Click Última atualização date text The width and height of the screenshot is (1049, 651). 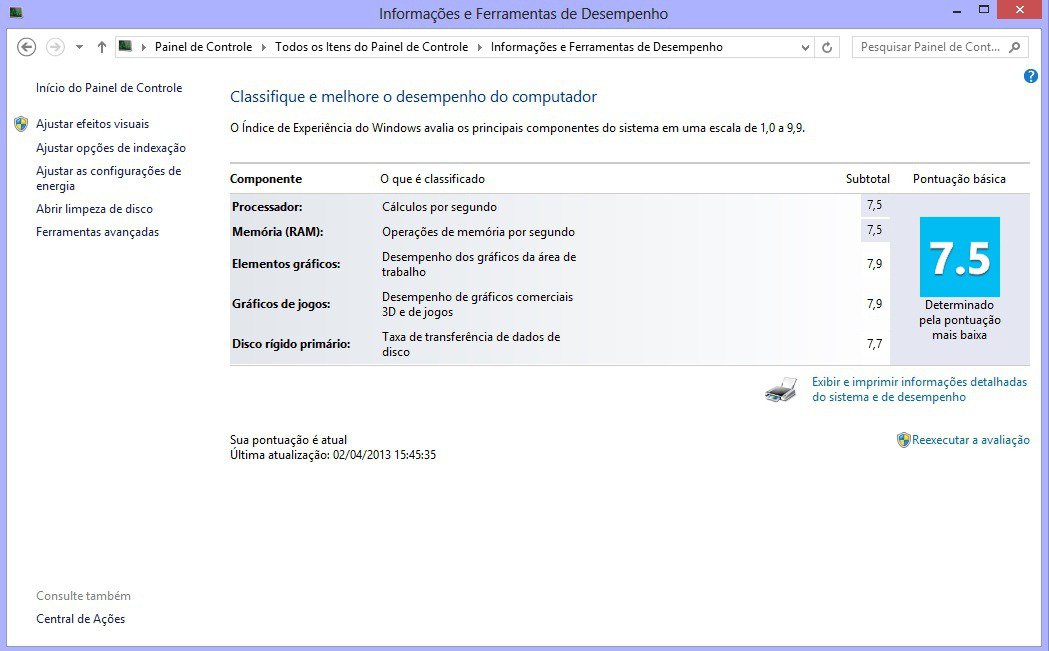pos(332,455)
